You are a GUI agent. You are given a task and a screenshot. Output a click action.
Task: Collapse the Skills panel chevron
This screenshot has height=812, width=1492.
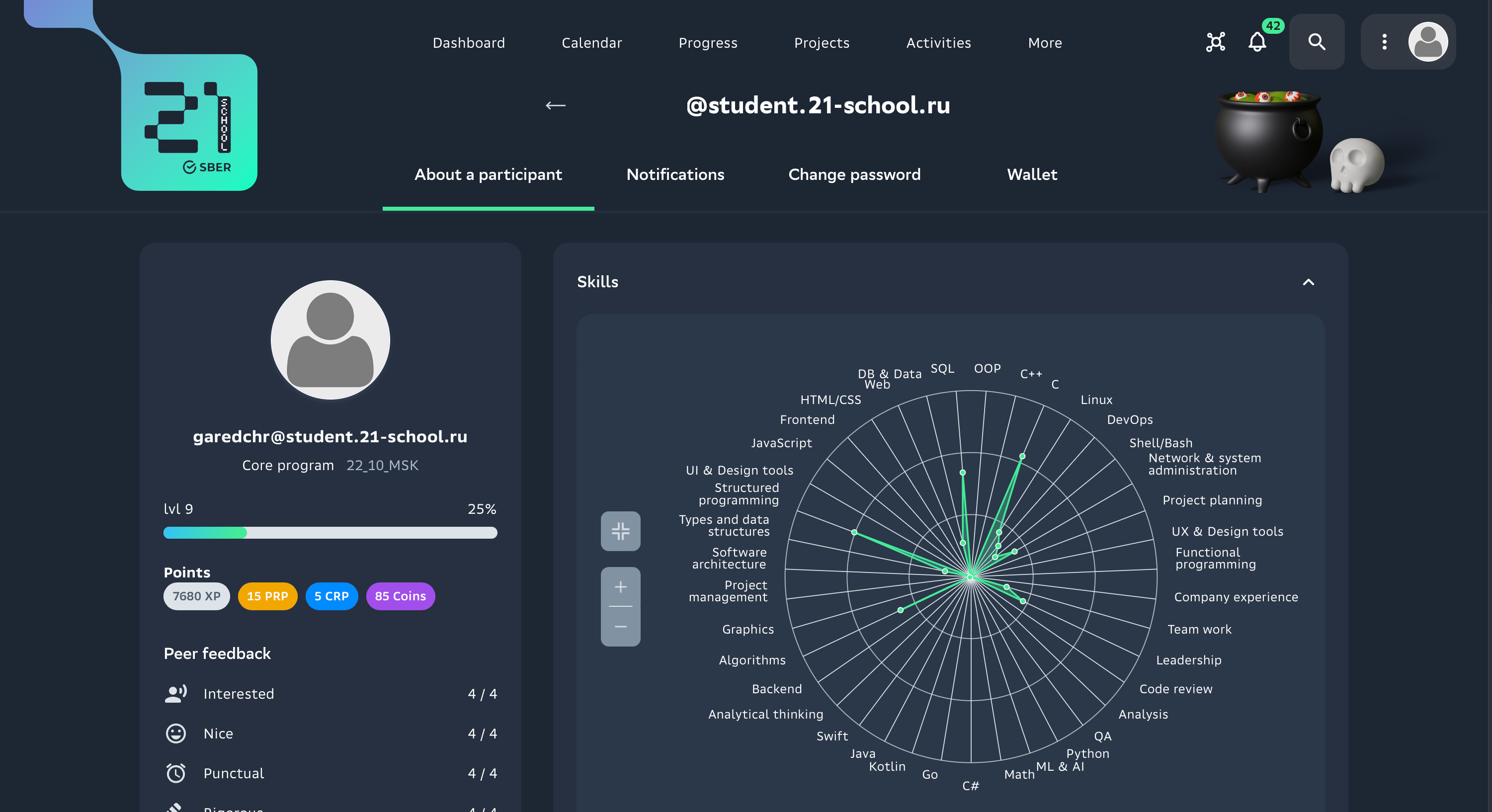click(1308, 282)
